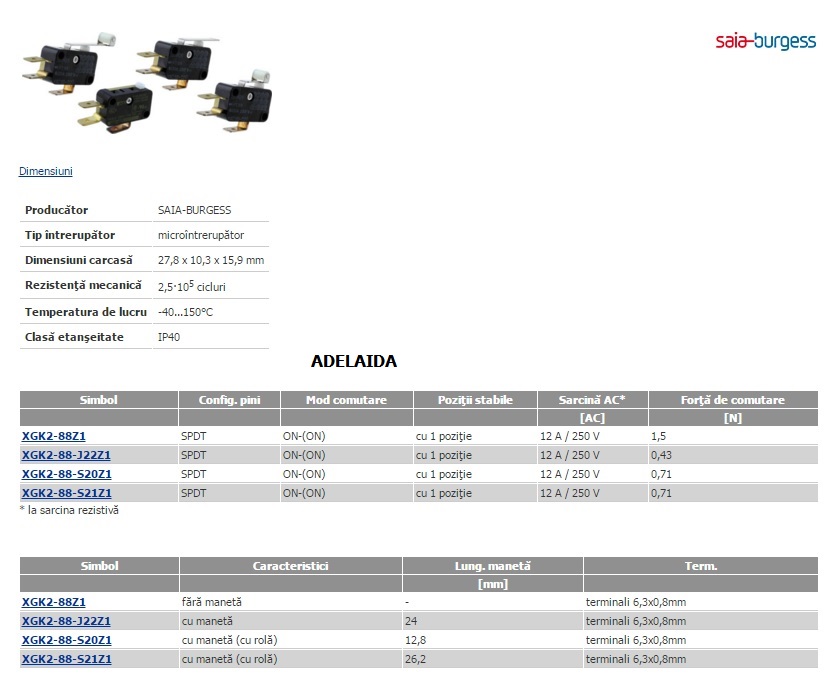Select ON-(ON) cell in XGK2-88-S20Z1 row
The height and width of the screenshot is (684, 826).
coord(347,474)
